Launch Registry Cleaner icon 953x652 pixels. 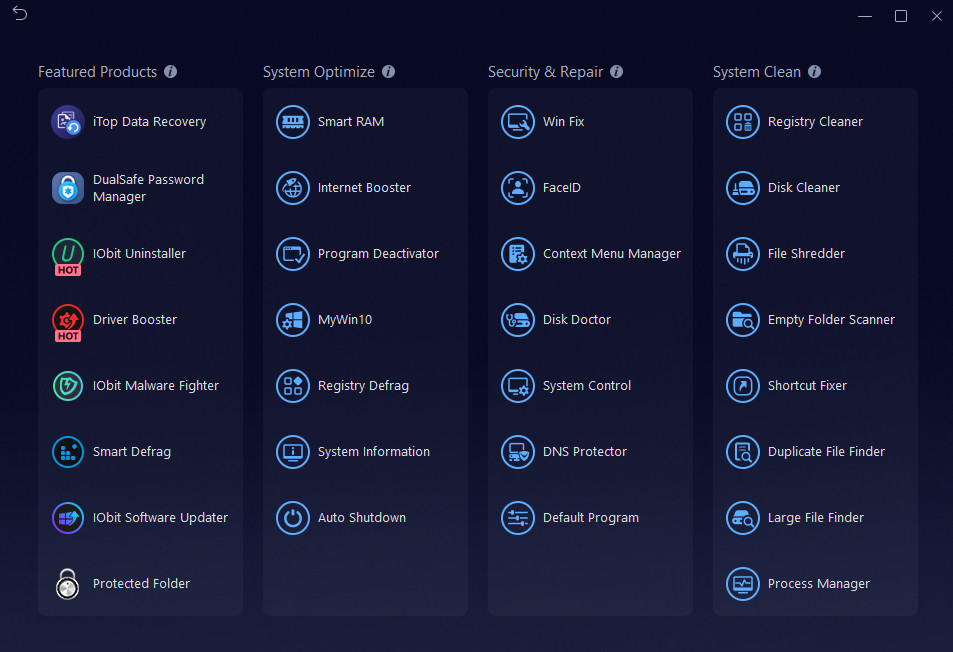coord(743,122)
